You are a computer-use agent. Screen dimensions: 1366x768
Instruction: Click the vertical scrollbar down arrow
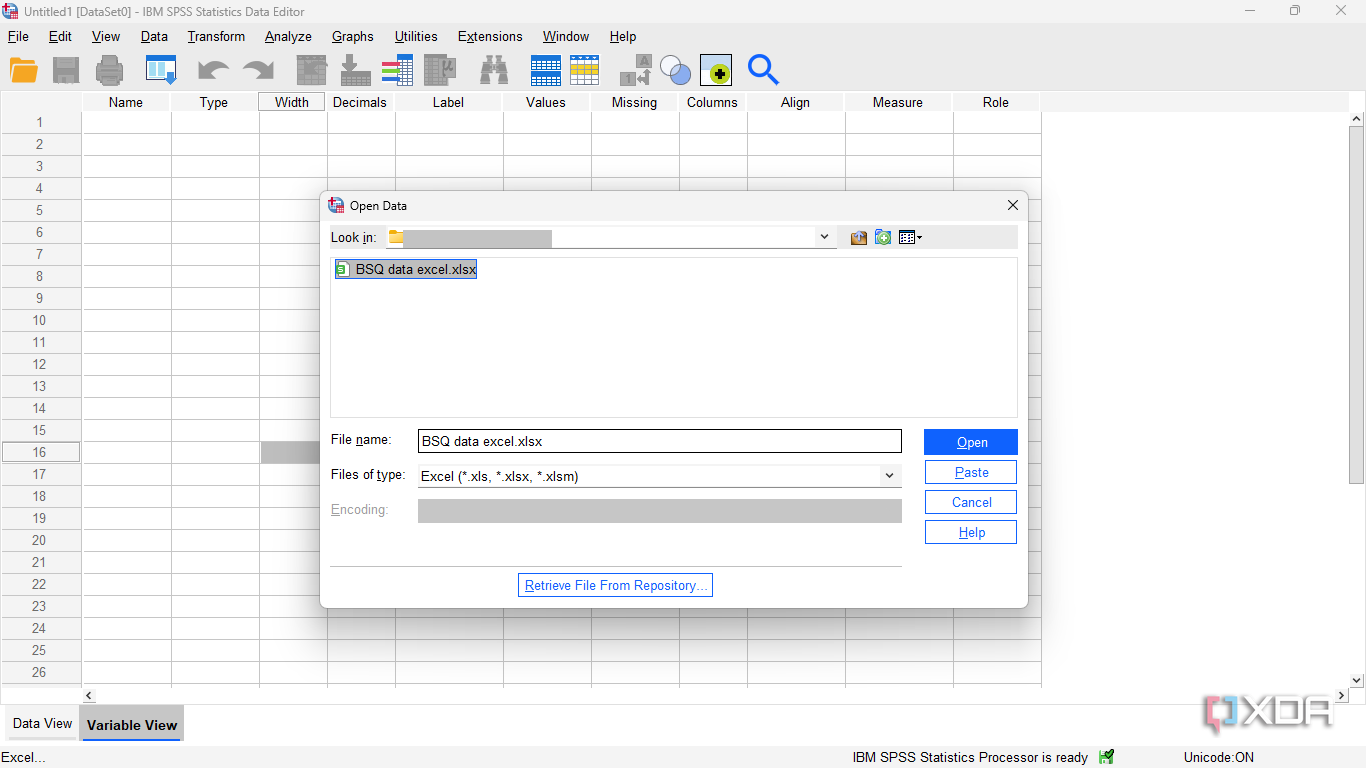1357,680
